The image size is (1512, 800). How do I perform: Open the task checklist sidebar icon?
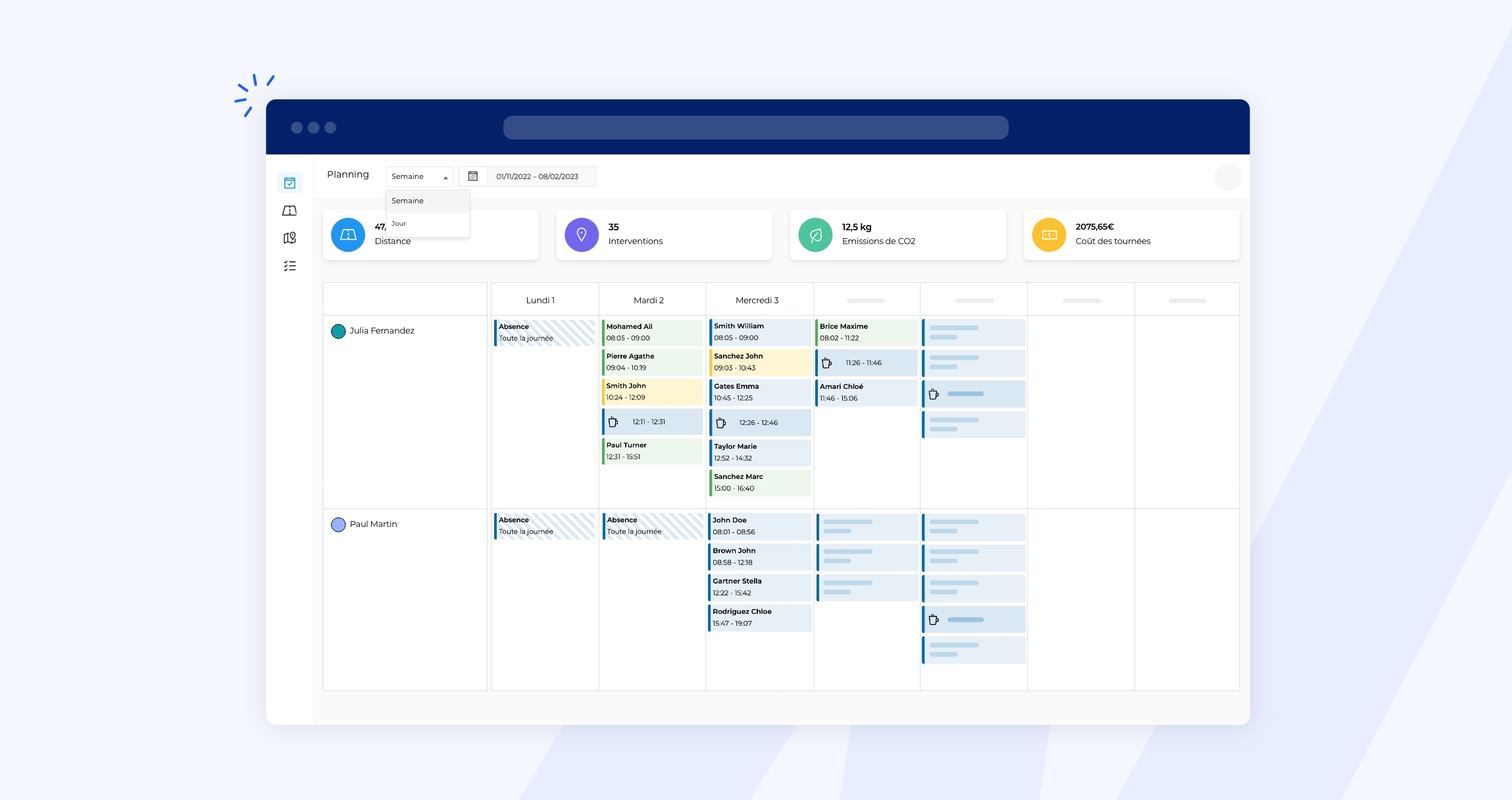(290, 266)
